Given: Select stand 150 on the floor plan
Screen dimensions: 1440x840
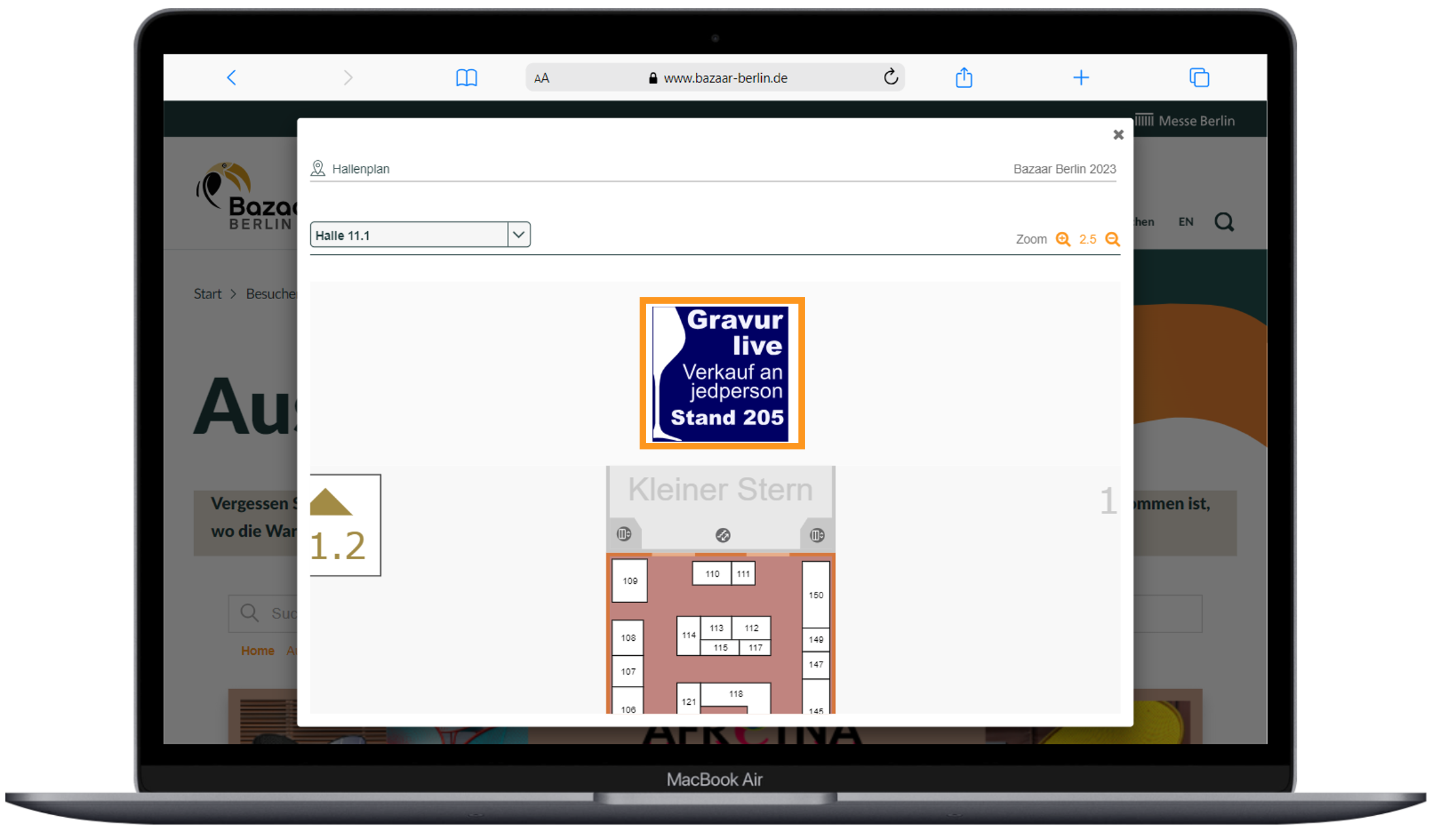Looking at the screenshot, I should [x=815, y=594].
